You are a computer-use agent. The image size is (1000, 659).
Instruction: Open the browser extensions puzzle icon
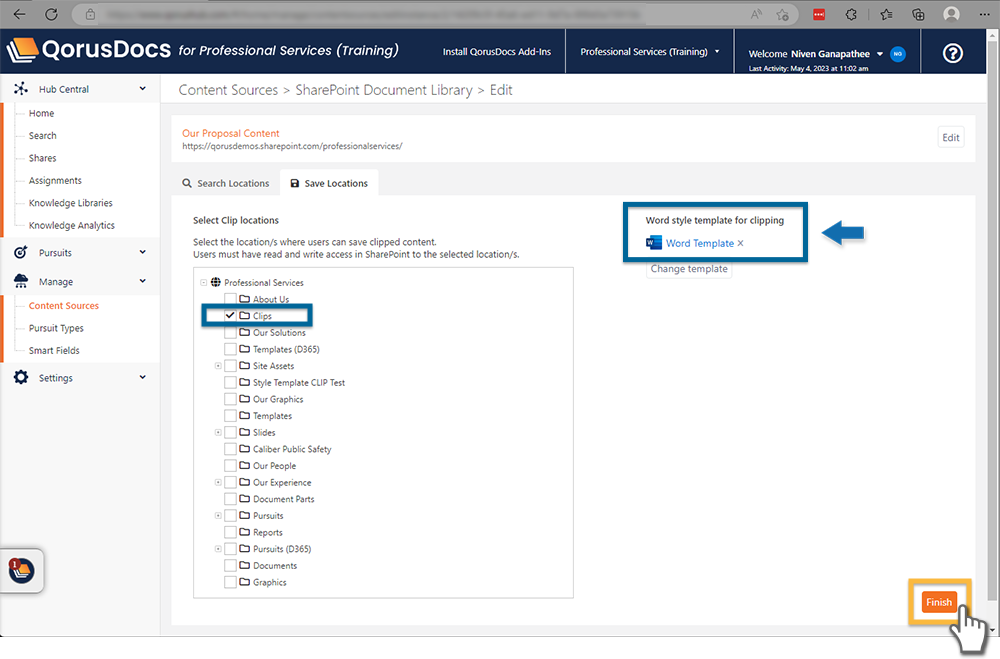point(851,14)
